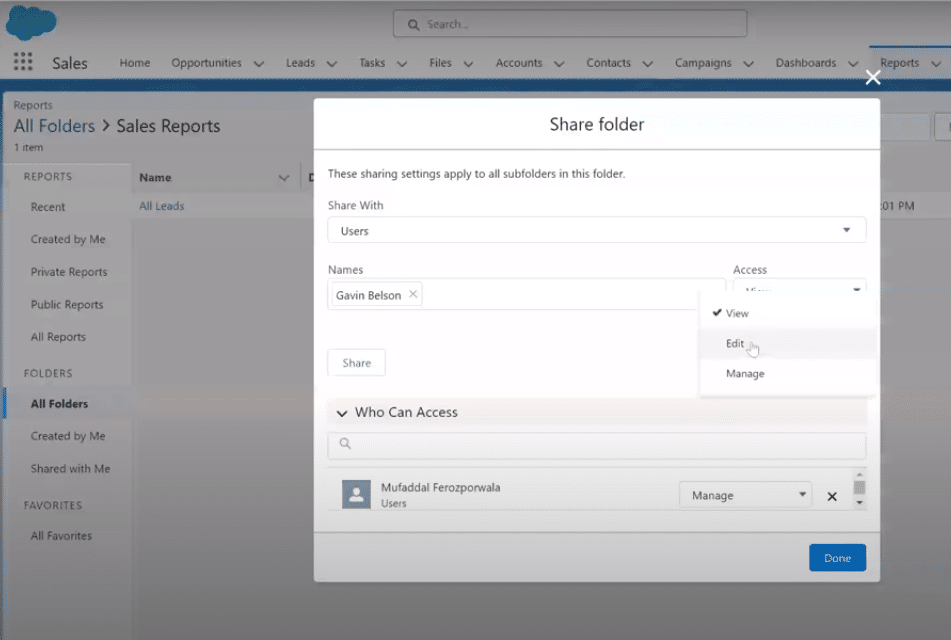This screenshot has height=640, width=951.
Task: Click Mufaddal Ferozpurwala's avatar icon
Action: (356, 494)
